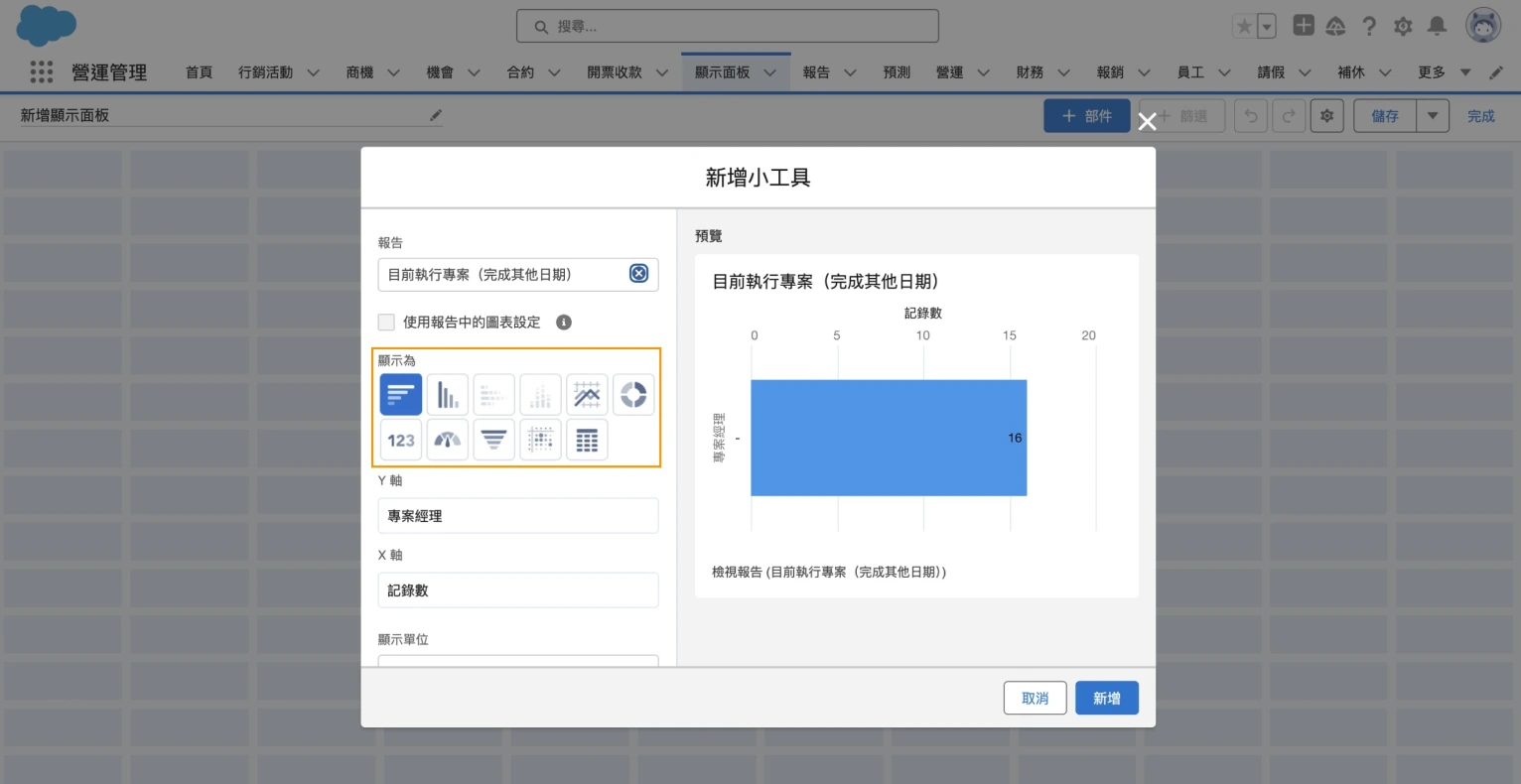Click the 取消 button
Screen dimensions: 1521x784
point(1035,699)
